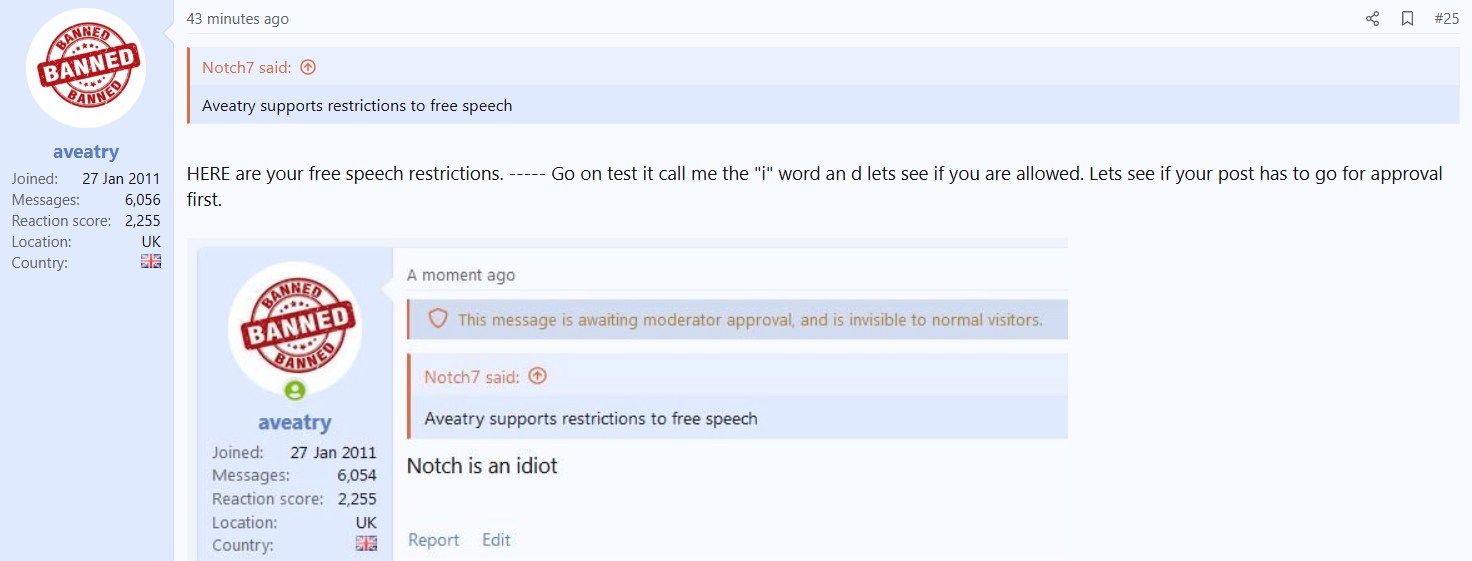Image resolution: width=1472 pixels, height=561 pixels.
Task: Click the share post icon
Action: (1372, 19)
